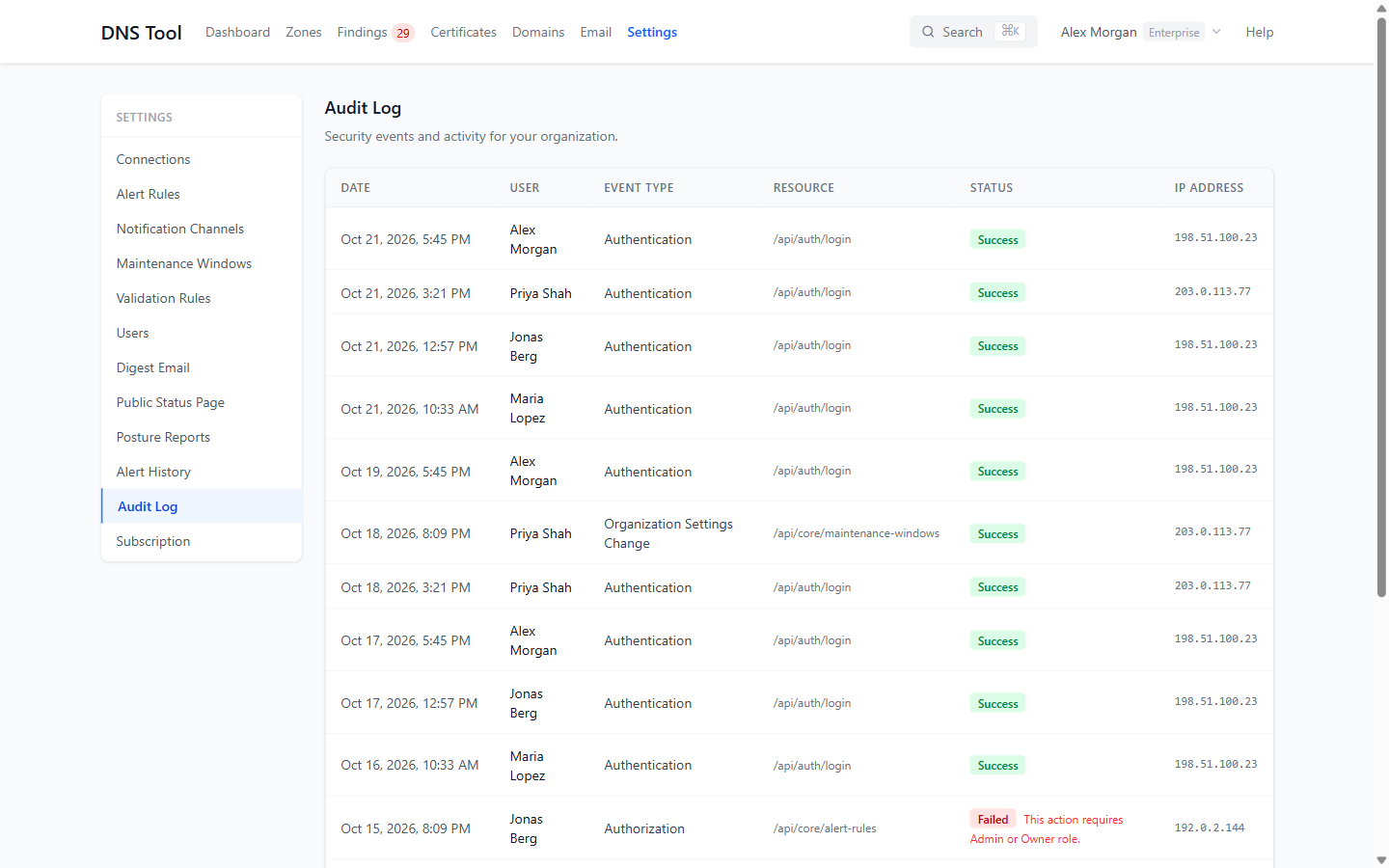
Task: Click /api/core/alert-rules resource
Action: [x=825, y=828]
